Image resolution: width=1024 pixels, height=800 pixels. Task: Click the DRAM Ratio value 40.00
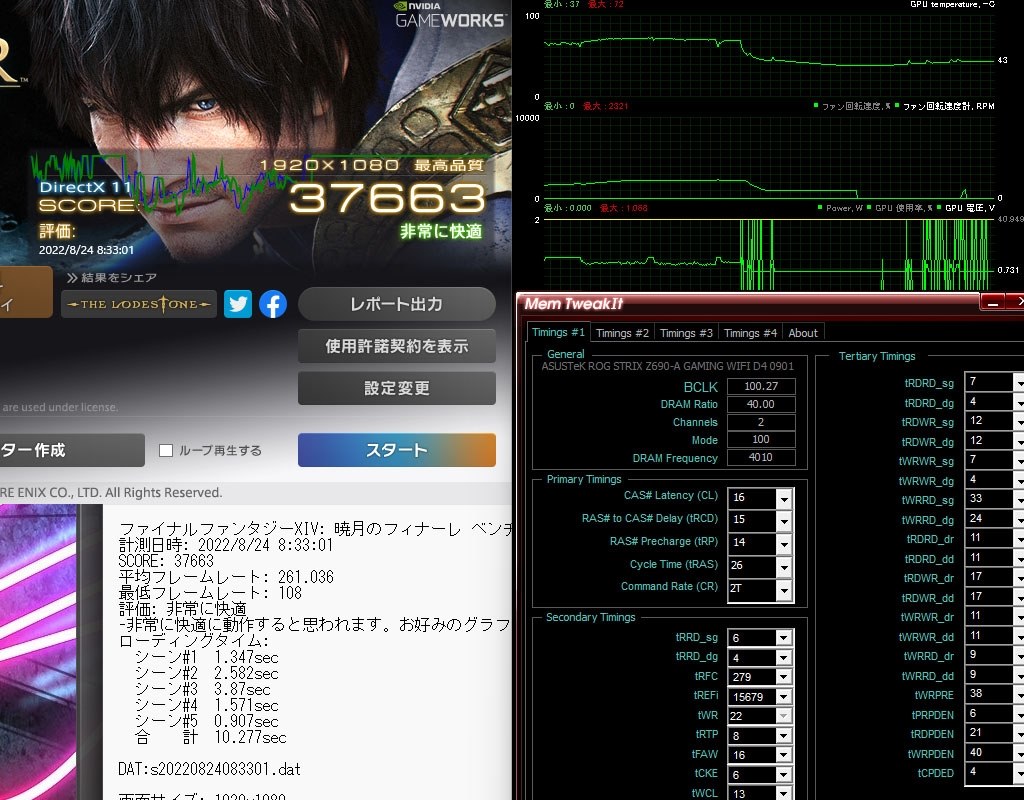[x=761, y=404]
